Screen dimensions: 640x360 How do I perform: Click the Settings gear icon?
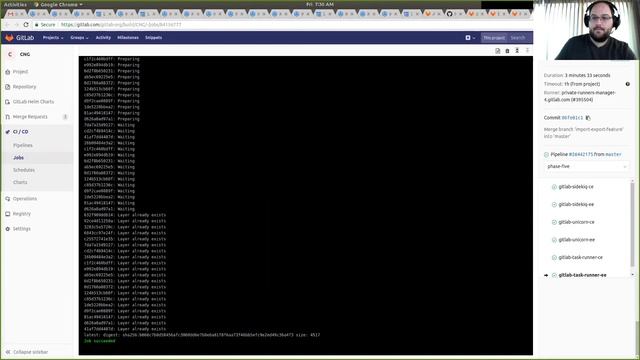pyautogui.click(x=7, y=229)
